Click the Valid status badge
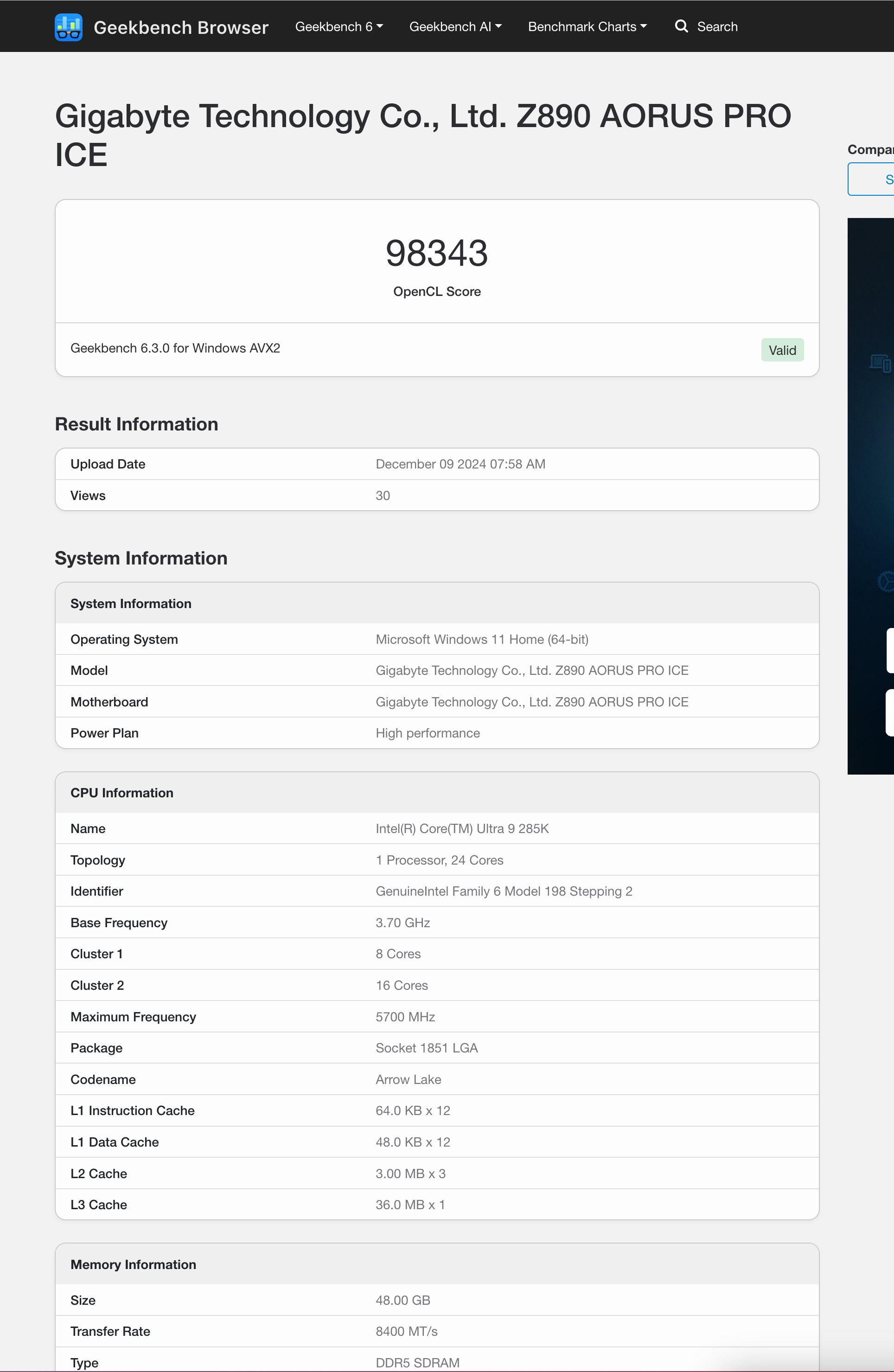The height and width of the screenshot is (1372, 894). click(782, 350)
